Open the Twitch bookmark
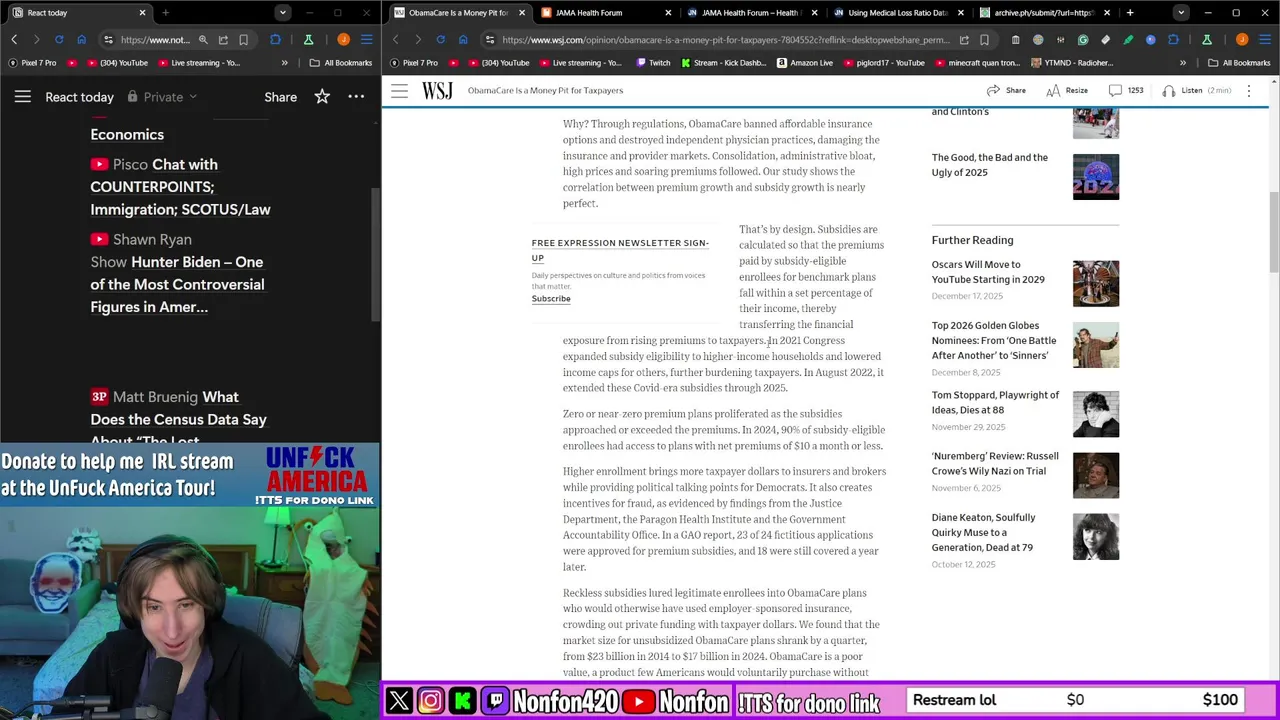Image resolution: width=1280 pixels, height=720 pixels. pyautogui.click(x=653, y=62)
